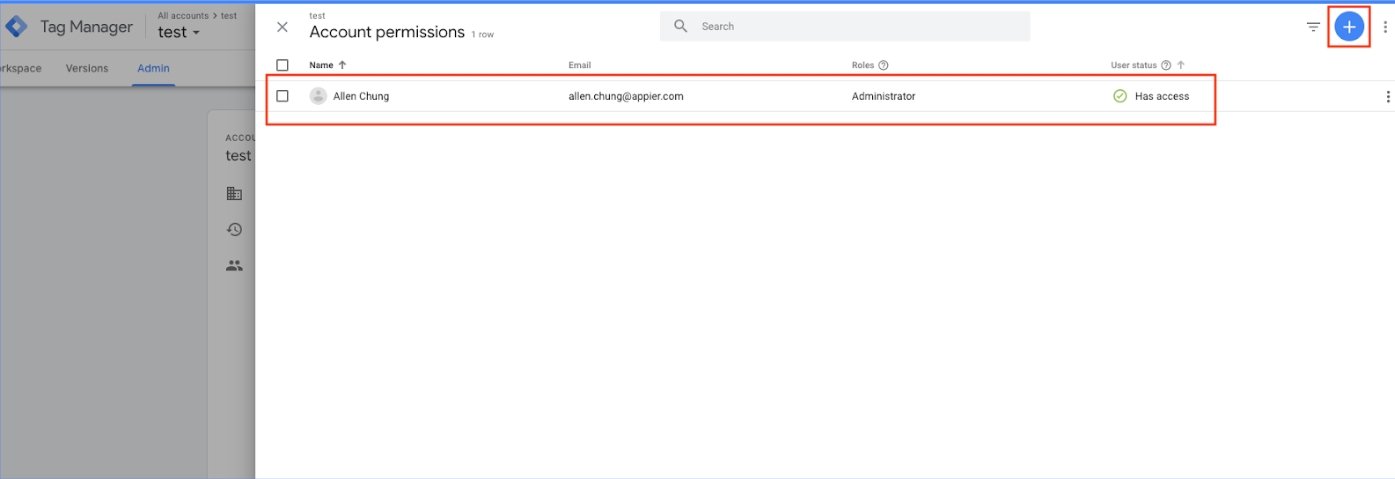Tick the select-all checkbox in table header
Screen dimensions: 1395x479
coord(282,65)
